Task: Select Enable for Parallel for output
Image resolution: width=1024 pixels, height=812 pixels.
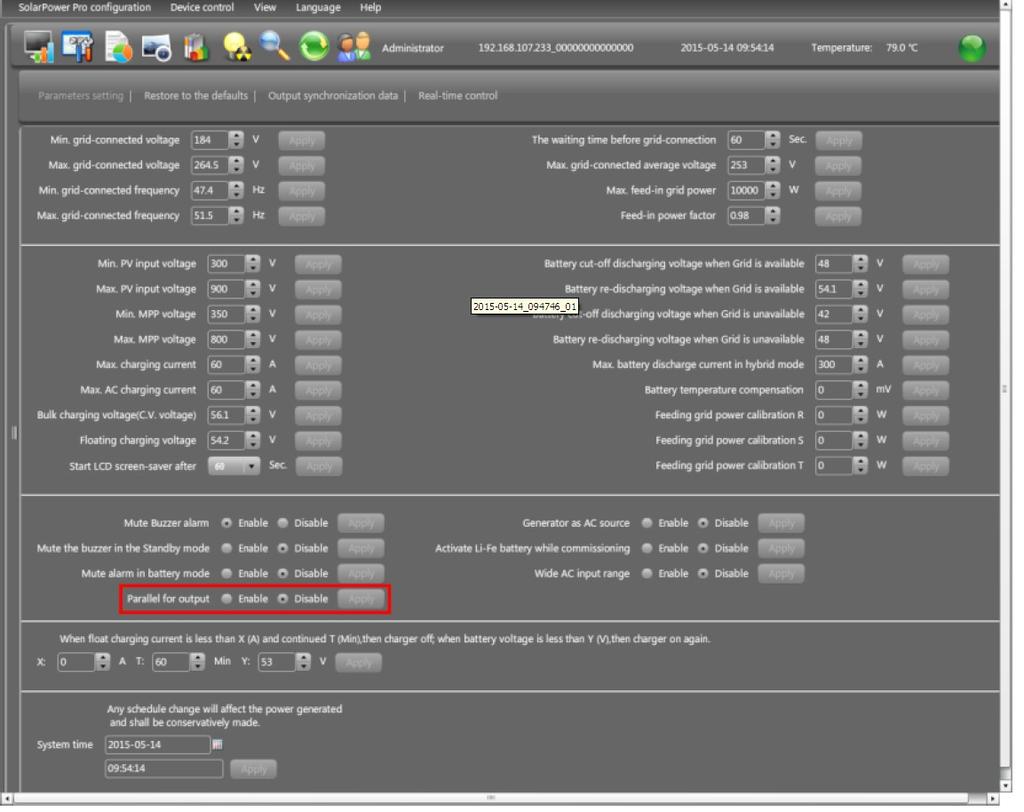Action: [x=227, y=598]
